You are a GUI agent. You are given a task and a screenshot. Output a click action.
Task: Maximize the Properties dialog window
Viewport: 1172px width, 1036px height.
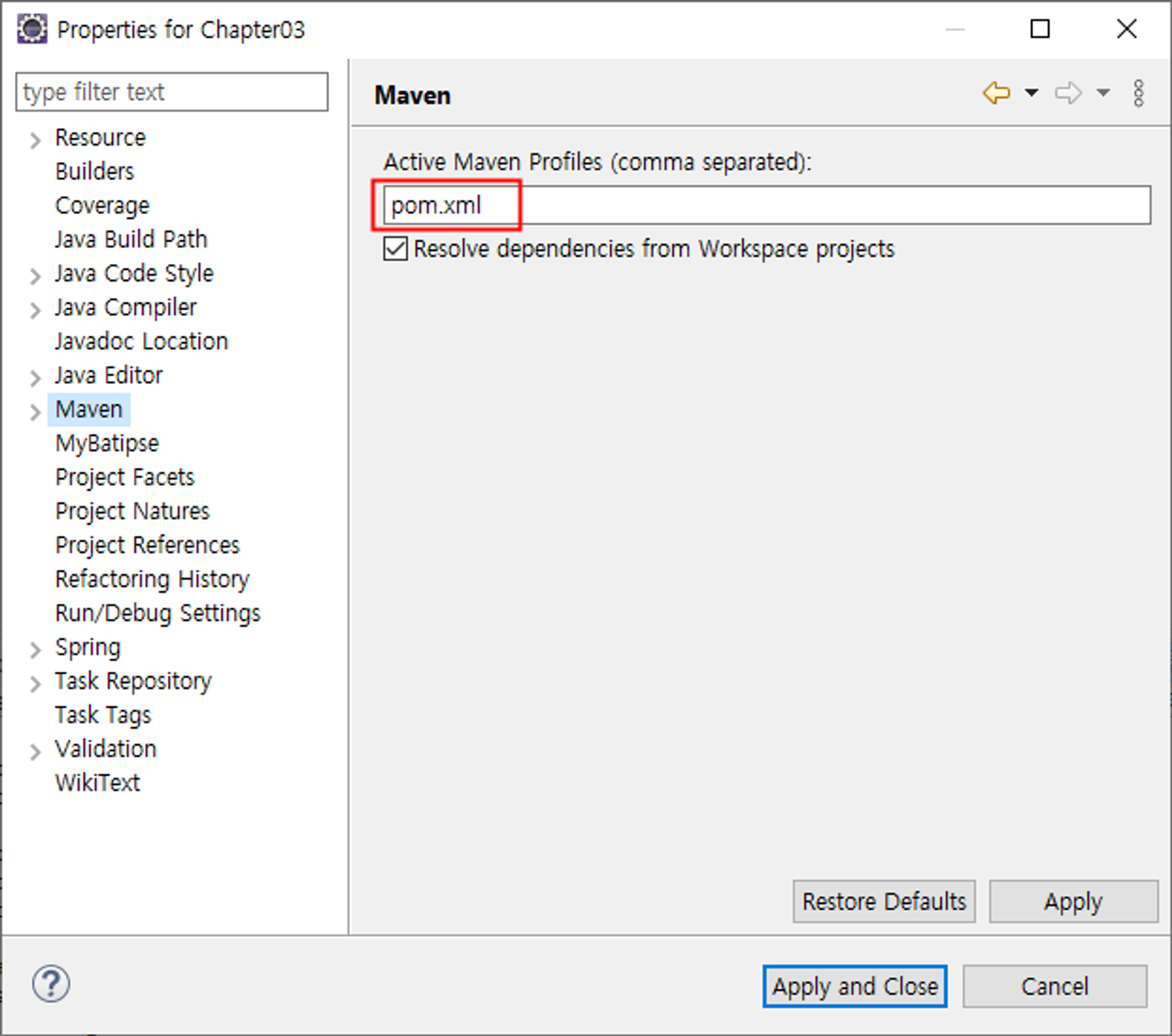pos(1040,29)
